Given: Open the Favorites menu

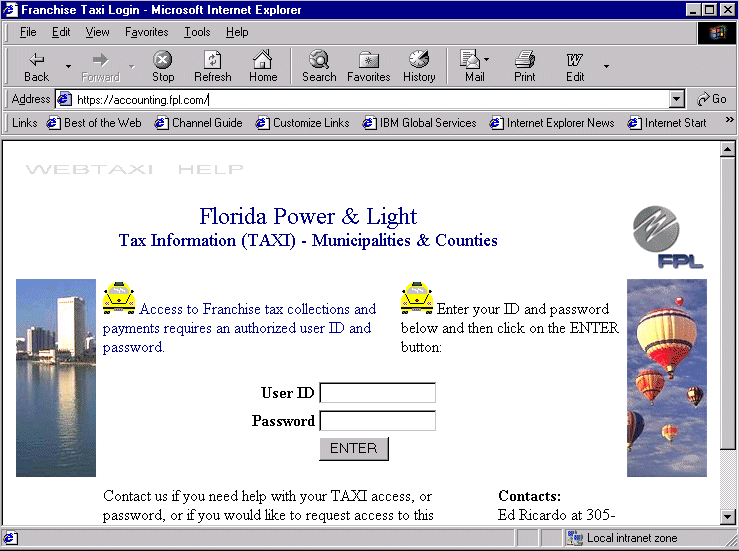Looking at the screenshot, I should pos(147,32).
